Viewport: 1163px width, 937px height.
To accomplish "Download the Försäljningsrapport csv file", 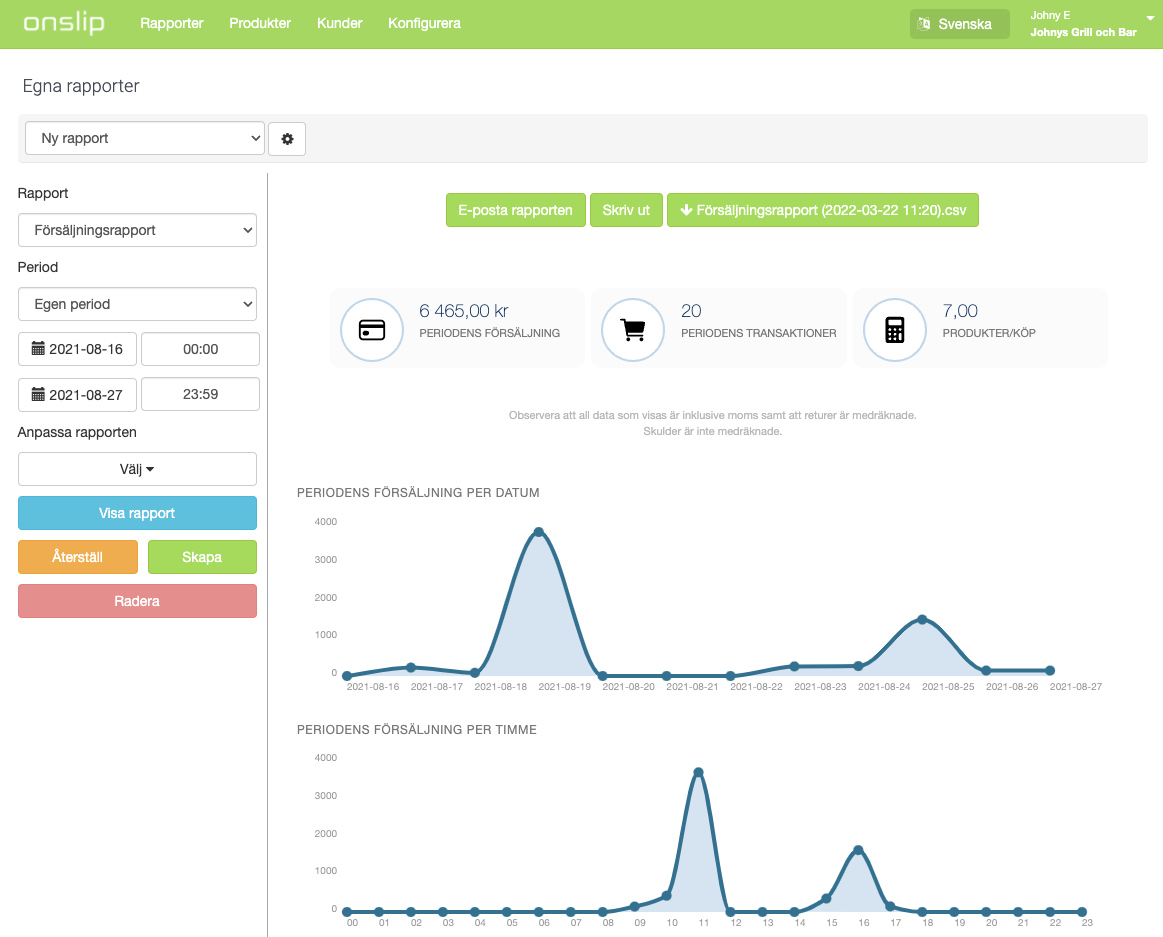I will coord(823,210).
